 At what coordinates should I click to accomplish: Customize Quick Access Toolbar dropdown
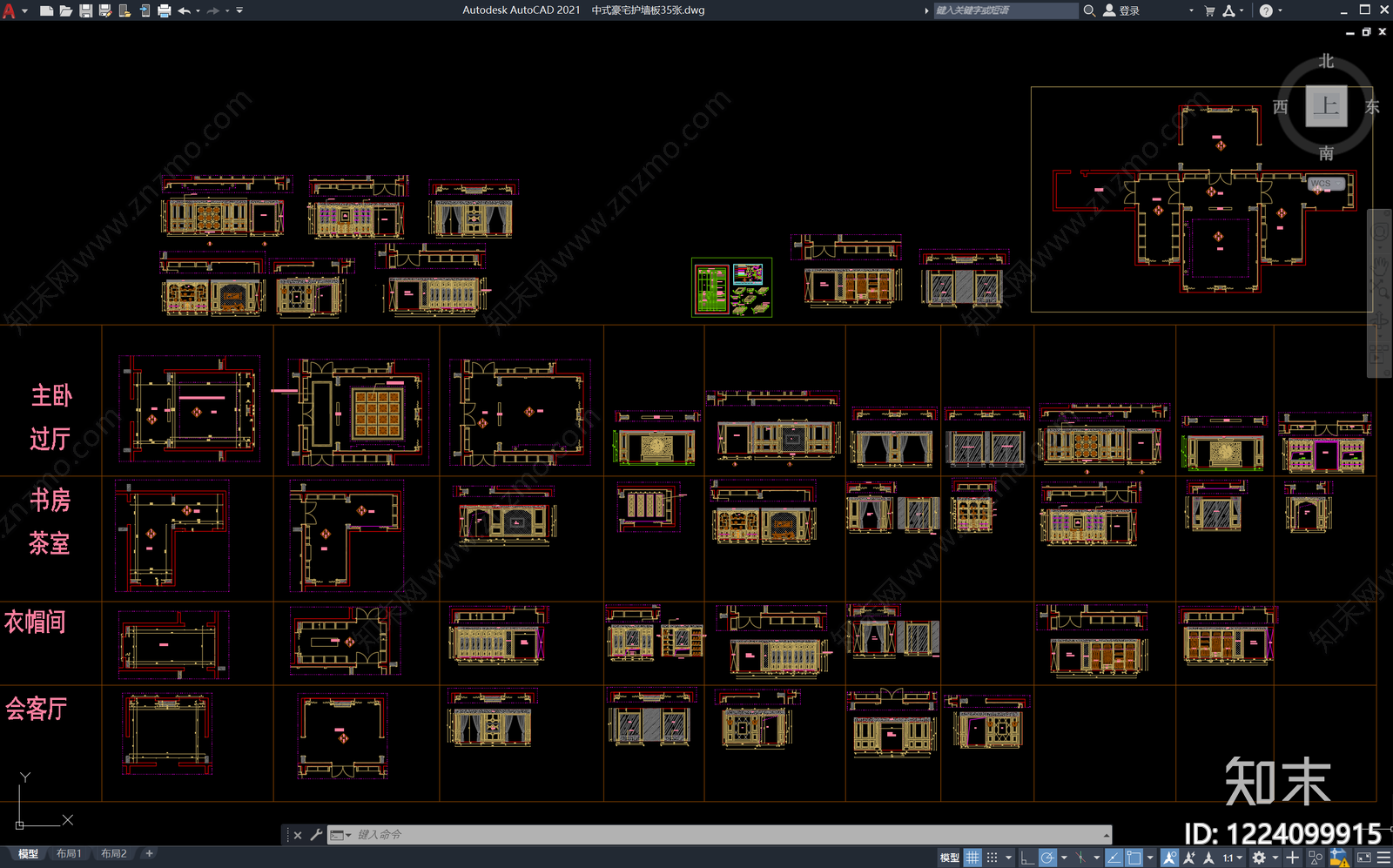239,10
